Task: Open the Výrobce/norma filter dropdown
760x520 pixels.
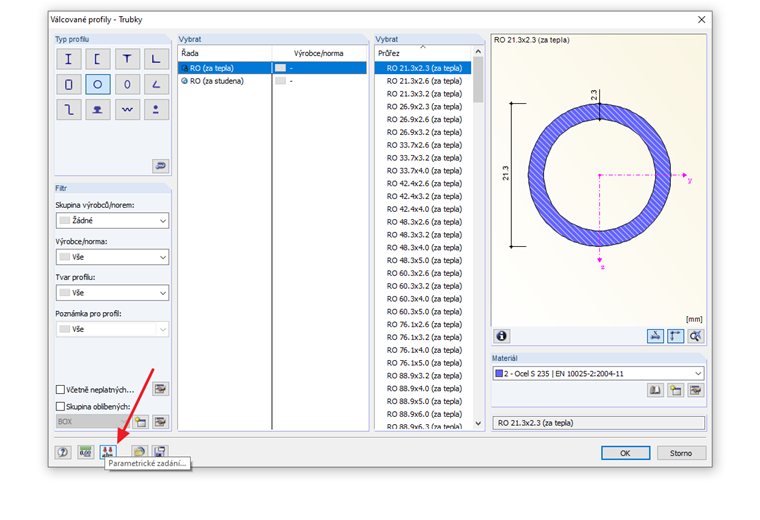Action: 112,257
